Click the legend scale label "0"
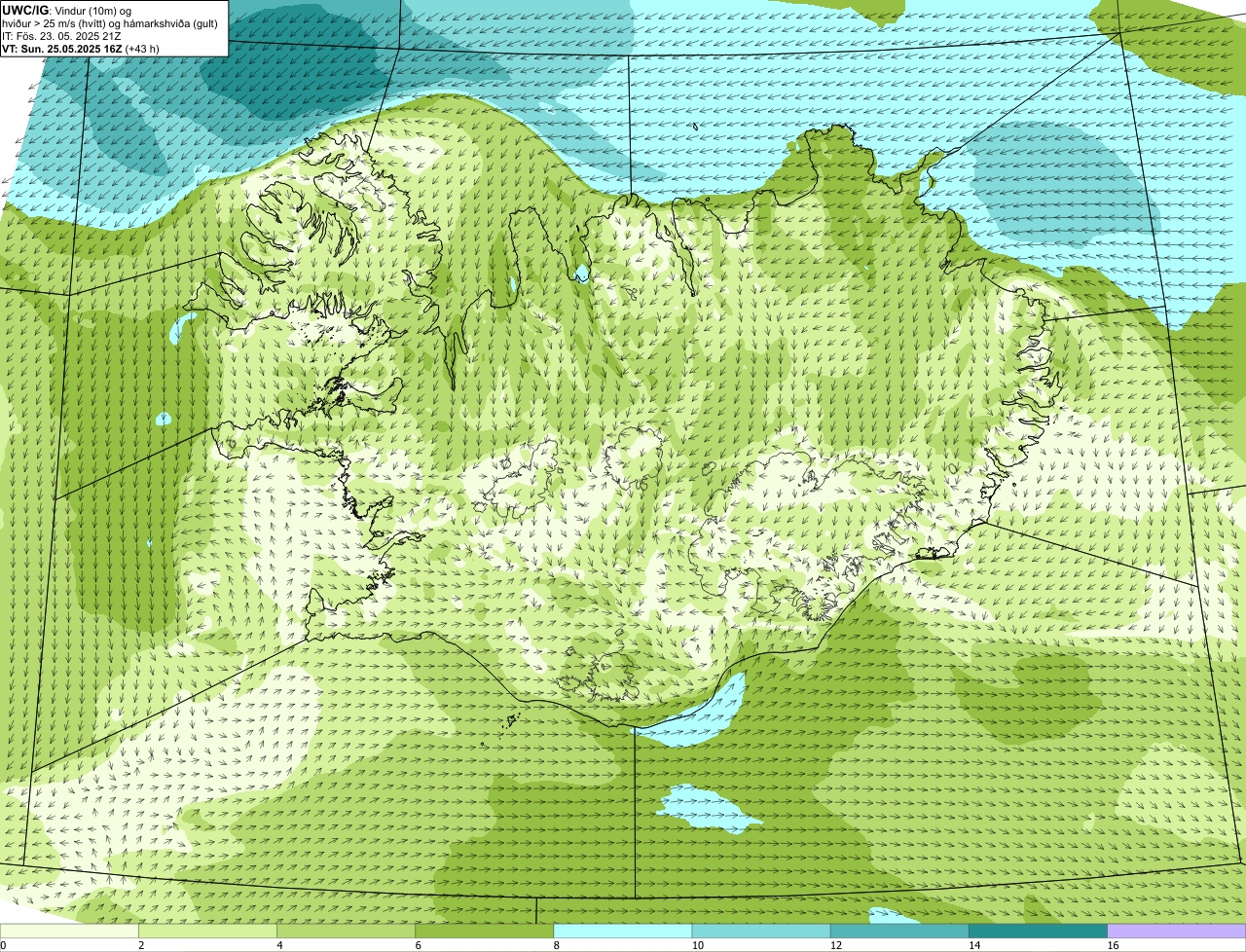 coord(3,945)
